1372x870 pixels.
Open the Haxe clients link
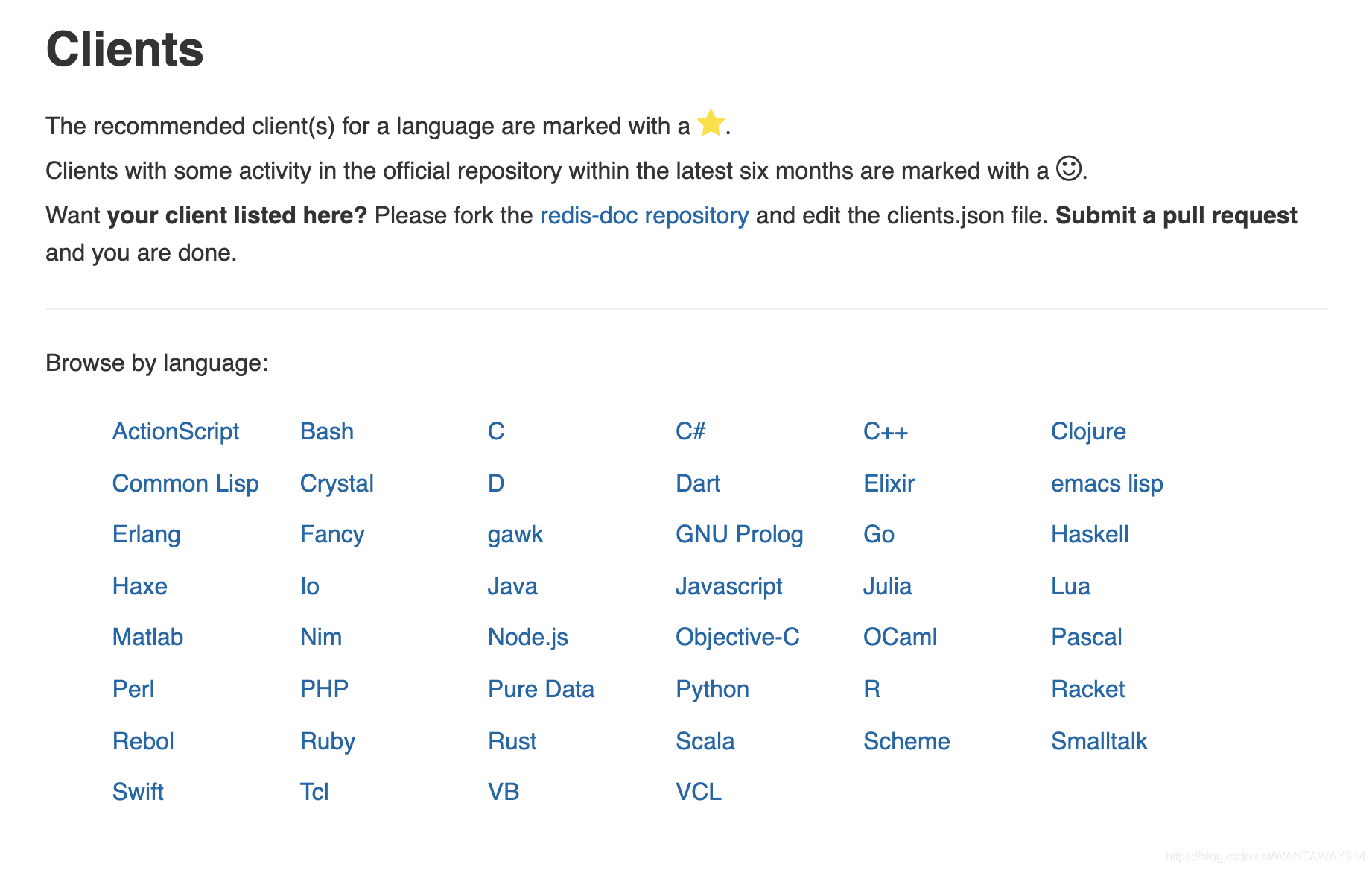pyautogui.click(x=140, y=586)
